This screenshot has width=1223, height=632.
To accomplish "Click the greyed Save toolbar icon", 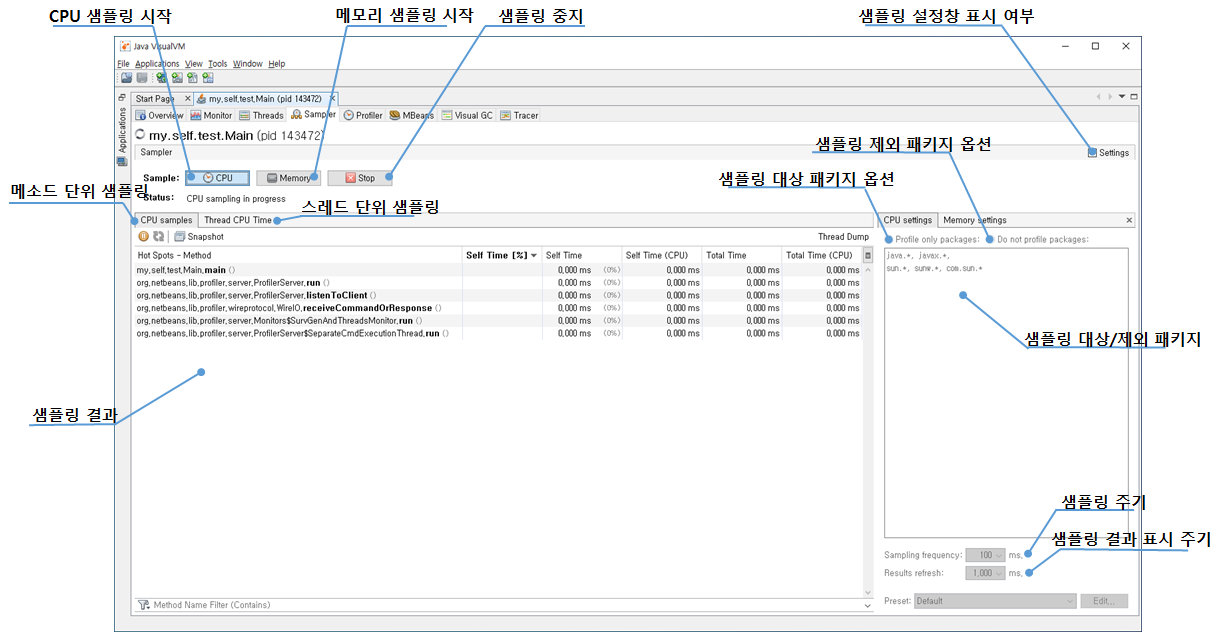I will click(142, 78).
